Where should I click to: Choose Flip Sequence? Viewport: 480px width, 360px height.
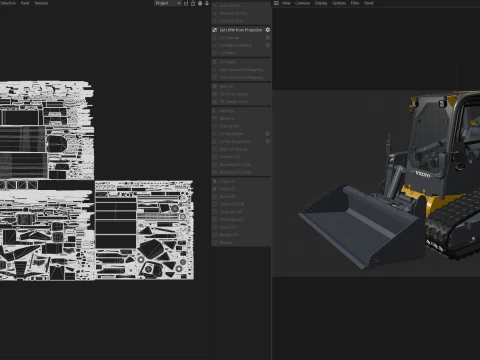pyautogui.click(x=241, y=219)
